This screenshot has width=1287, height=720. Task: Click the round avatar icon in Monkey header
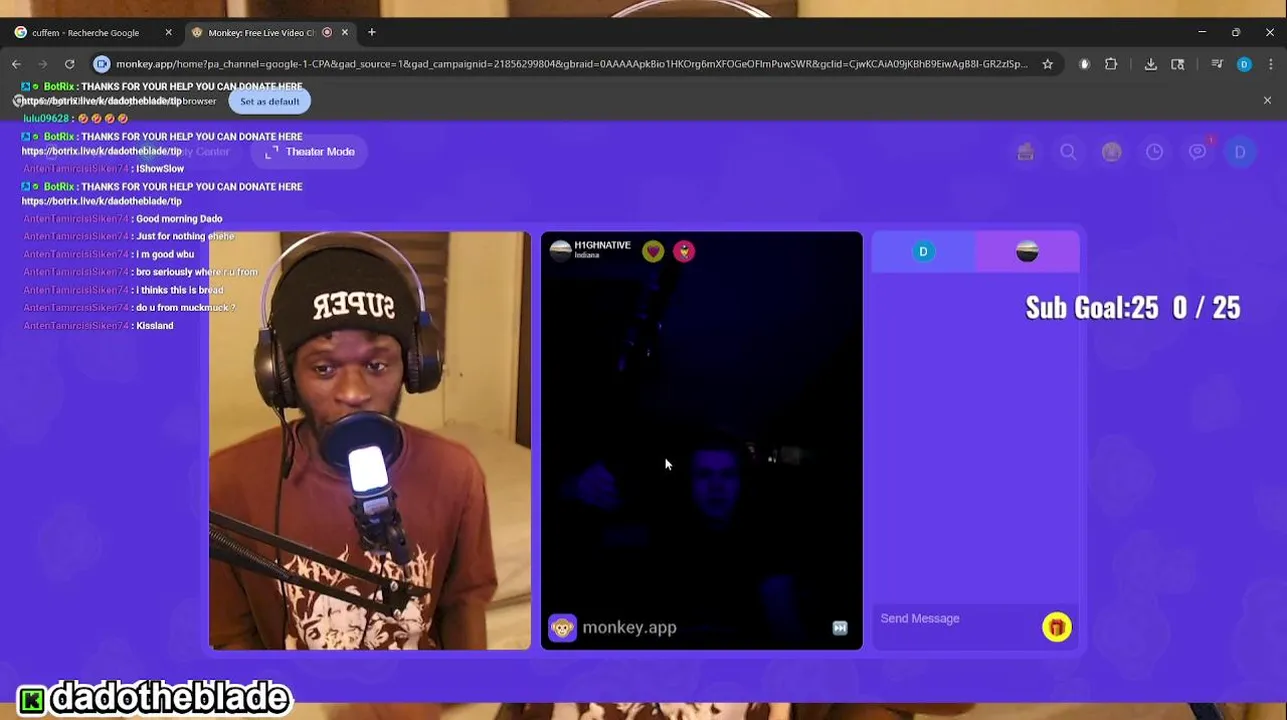[1111, 152]
